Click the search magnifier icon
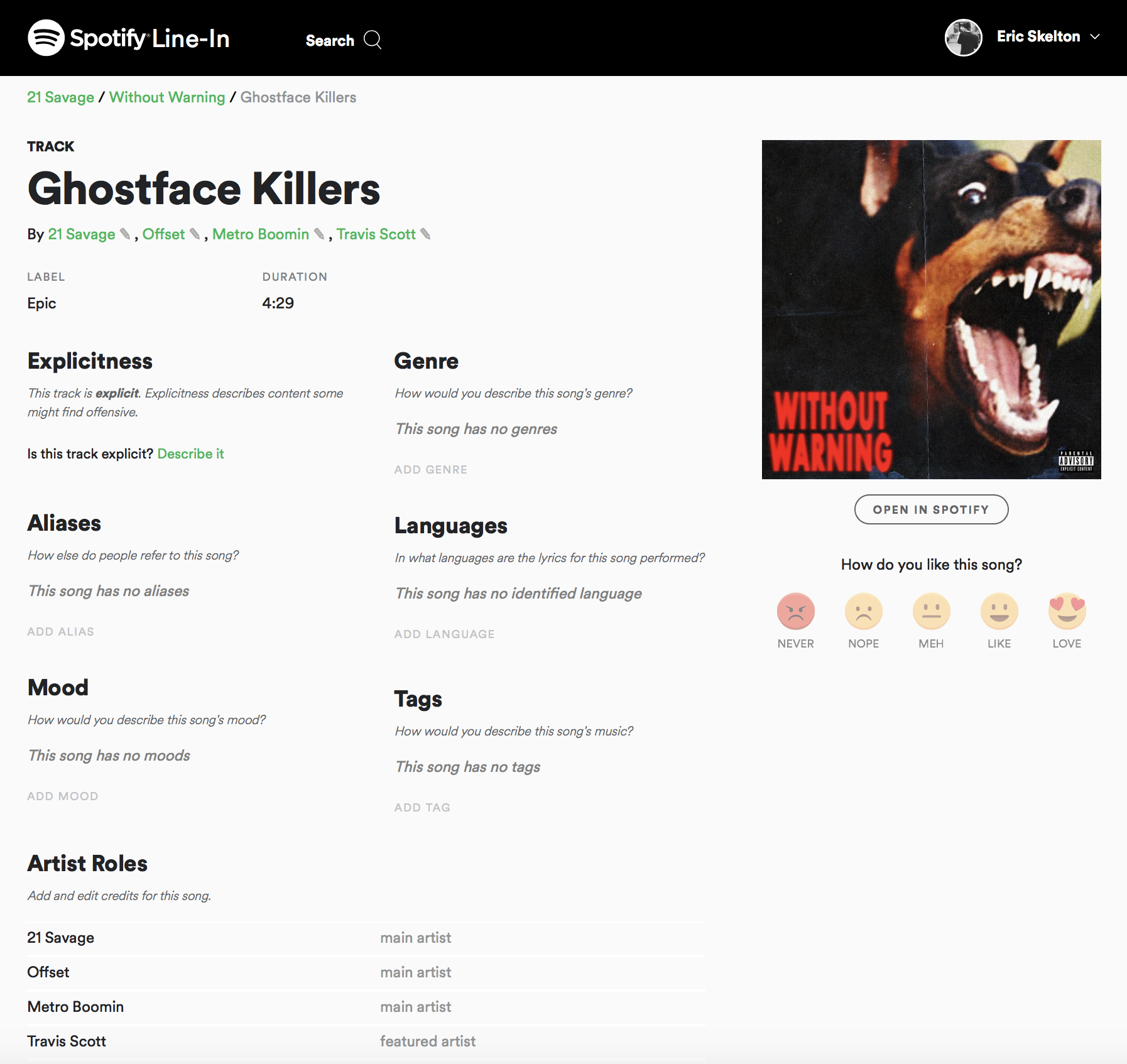 373,40
